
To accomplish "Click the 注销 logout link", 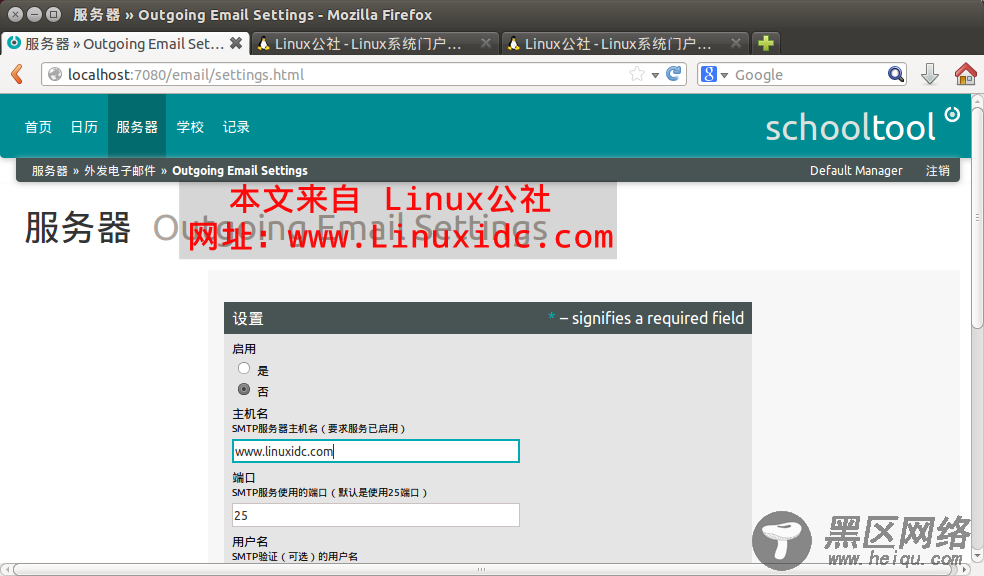I will (x=938, y=171).
